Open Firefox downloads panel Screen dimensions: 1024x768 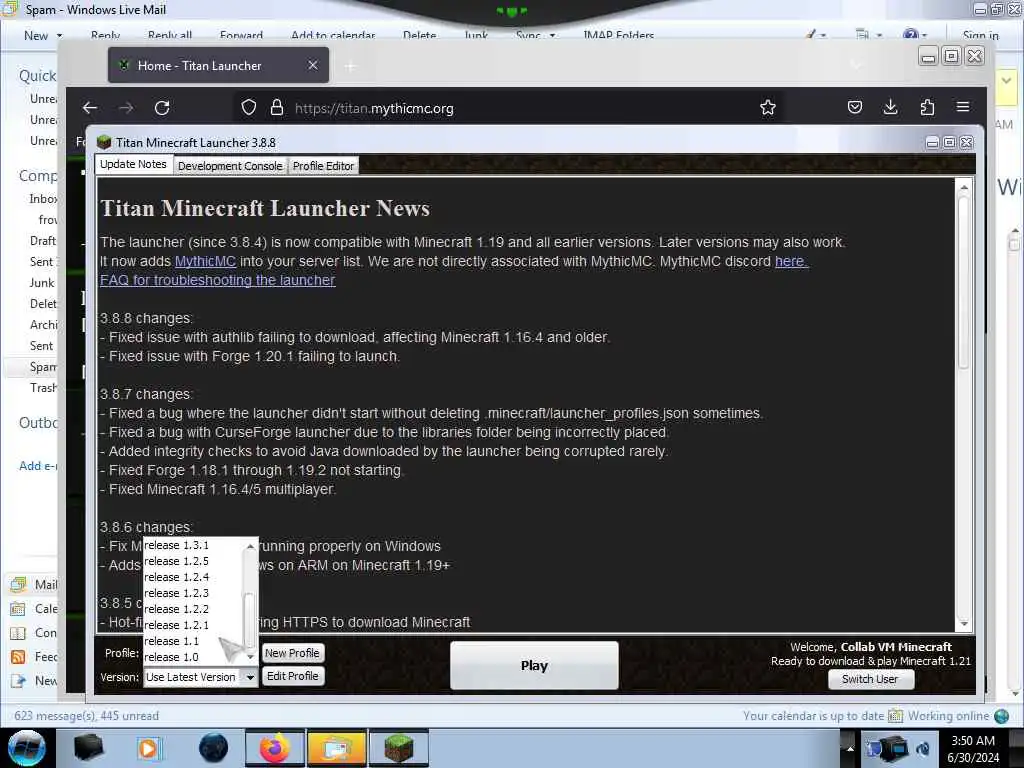point(890,107)
